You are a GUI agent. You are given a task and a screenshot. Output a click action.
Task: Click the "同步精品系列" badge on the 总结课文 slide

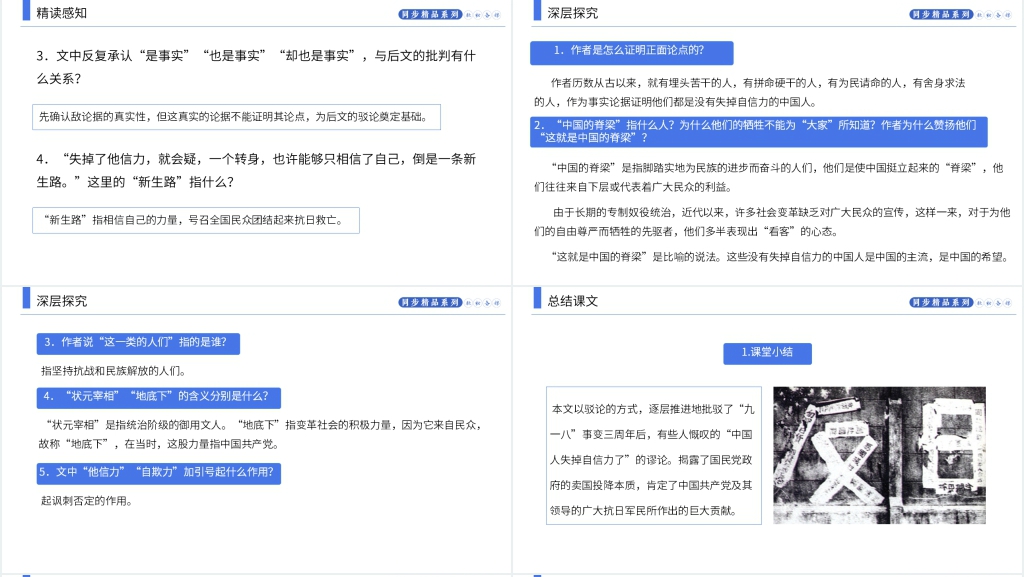pyautogui.click(x=941, y=302)
